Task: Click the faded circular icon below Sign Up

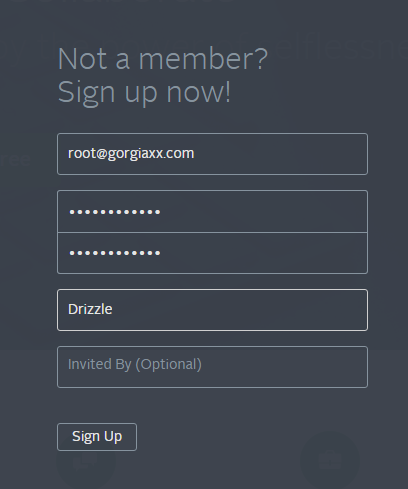Action: (x=86, y=467)
